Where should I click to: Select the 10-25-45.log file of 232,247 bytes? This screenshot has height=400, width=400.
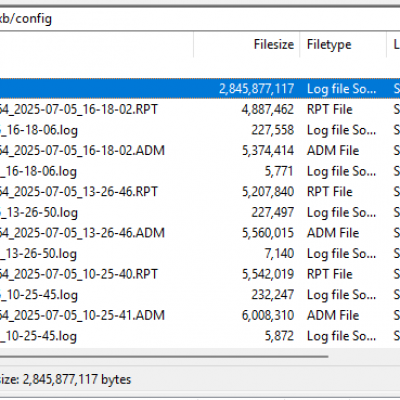pos(200,295)
